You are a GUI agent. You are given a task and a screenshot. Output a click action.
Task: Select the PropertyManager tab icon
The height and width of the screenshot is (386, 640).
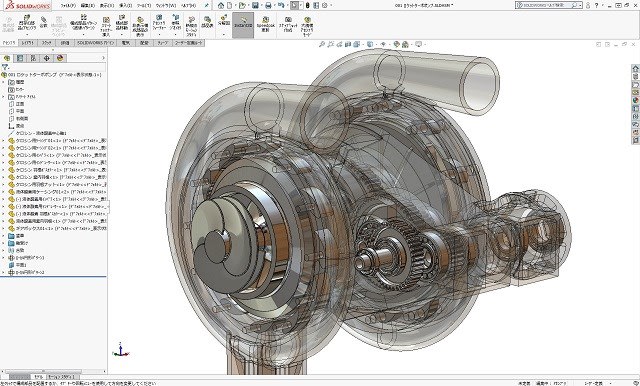(20, 58)
